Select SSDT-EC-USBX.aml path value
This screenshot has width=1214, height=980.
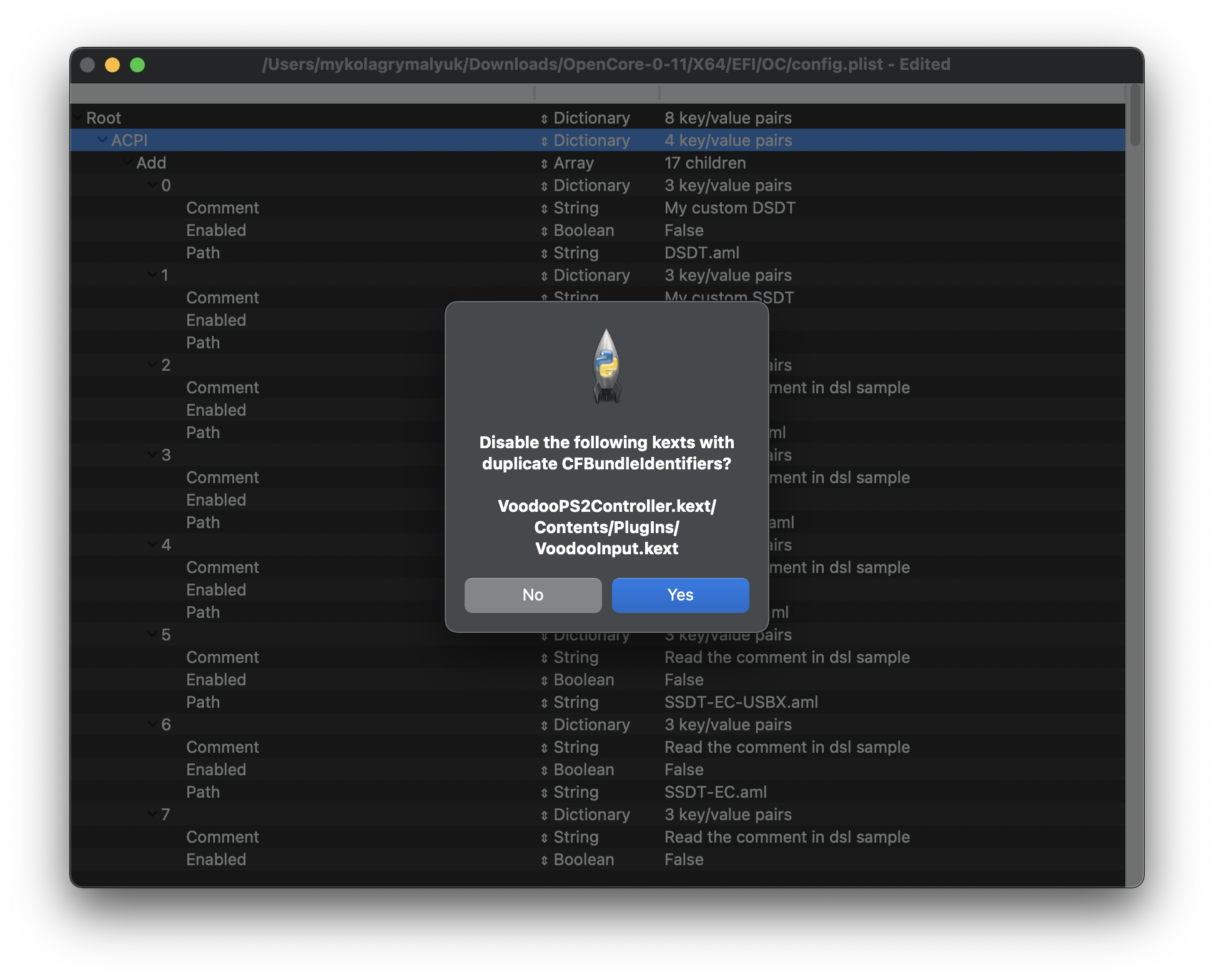[x=741, y=702]
